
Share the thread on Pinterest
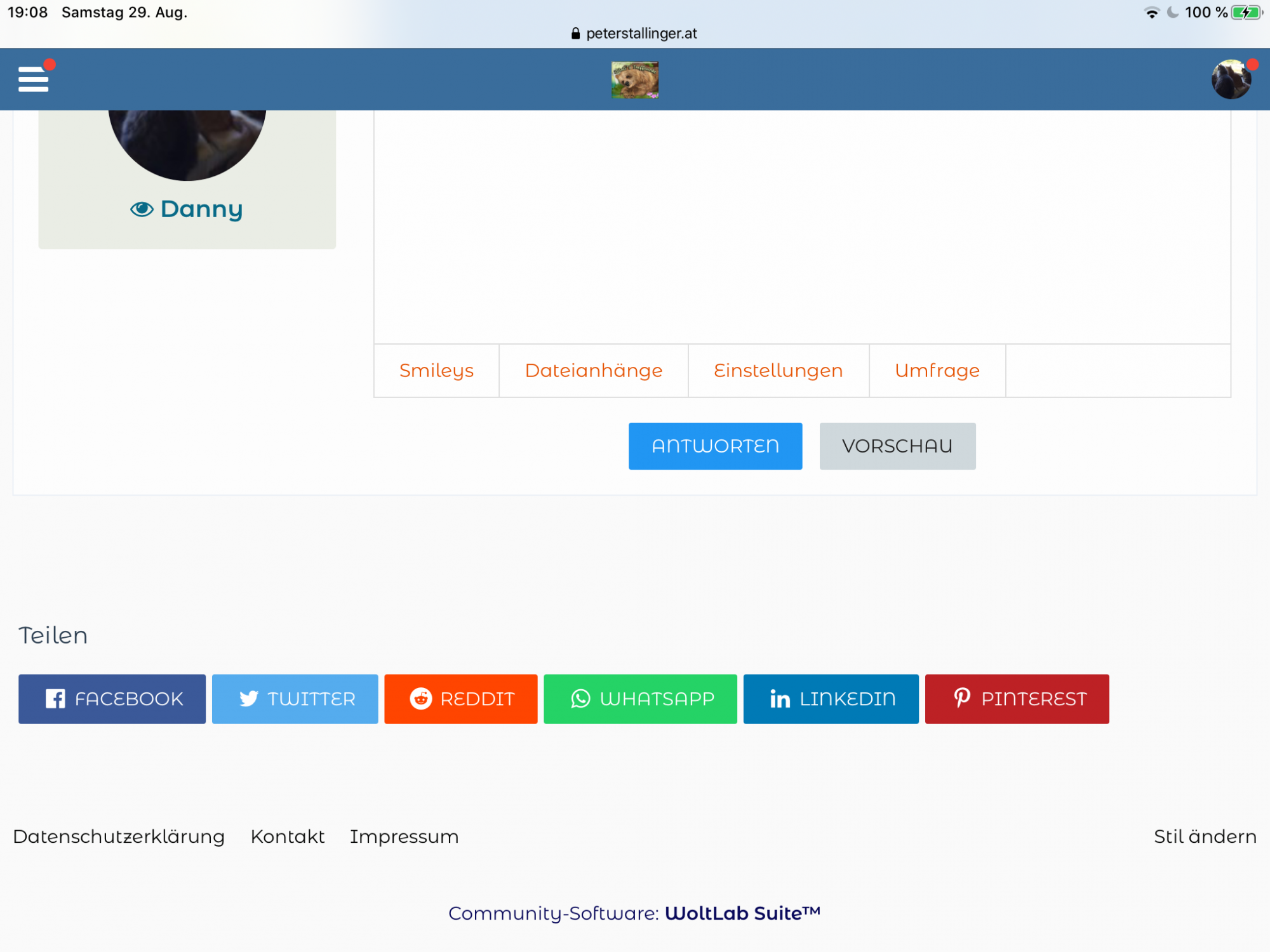tap(1017, 699)
